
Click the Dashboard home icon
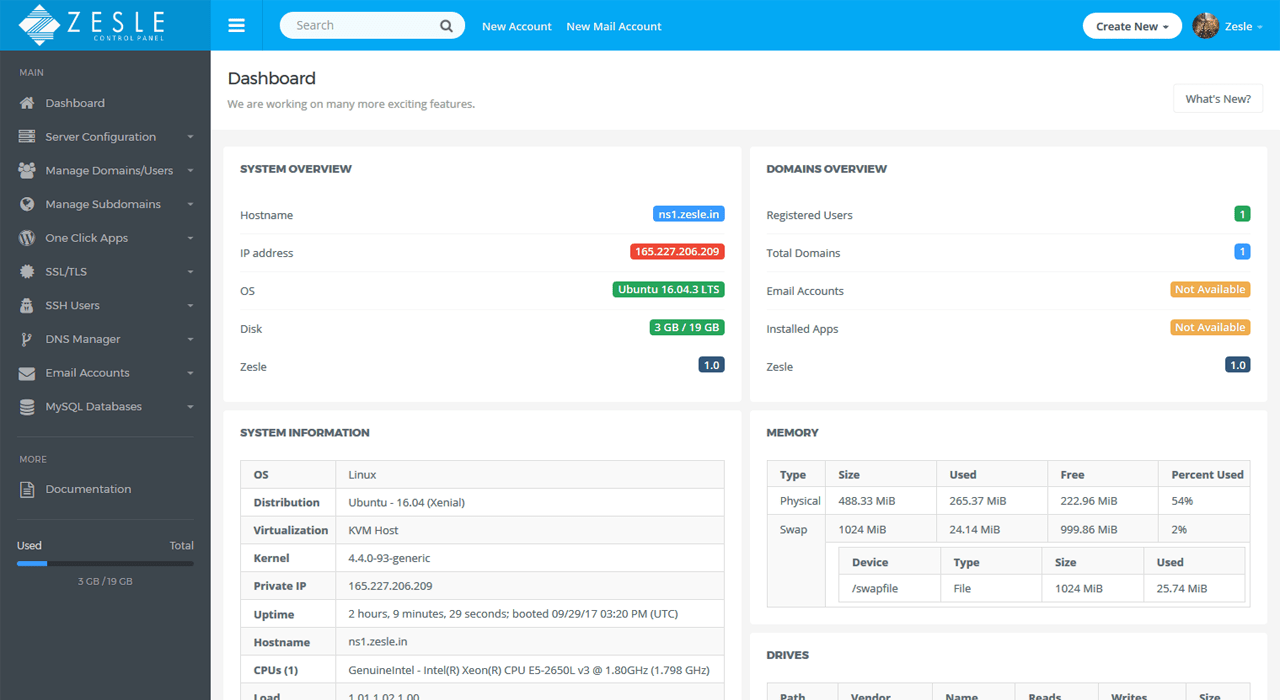[x=27, y=103]
